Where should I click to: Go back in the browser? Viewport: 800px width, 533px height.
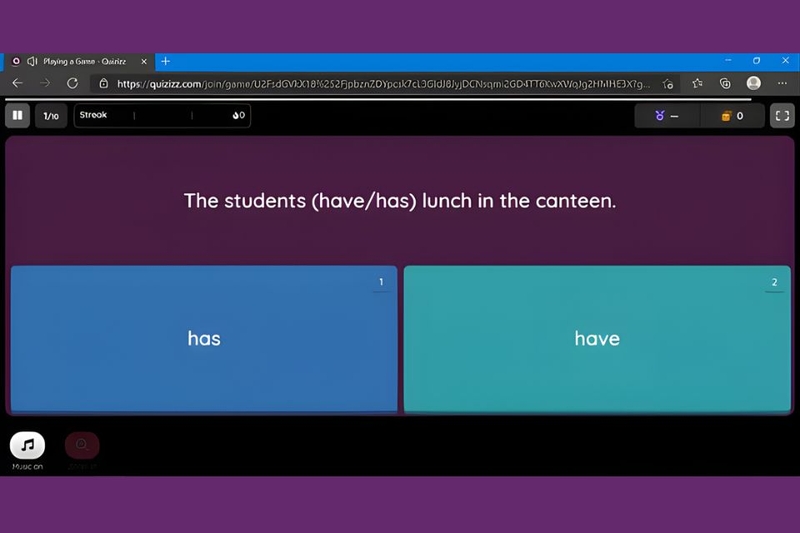click(17, 83)
